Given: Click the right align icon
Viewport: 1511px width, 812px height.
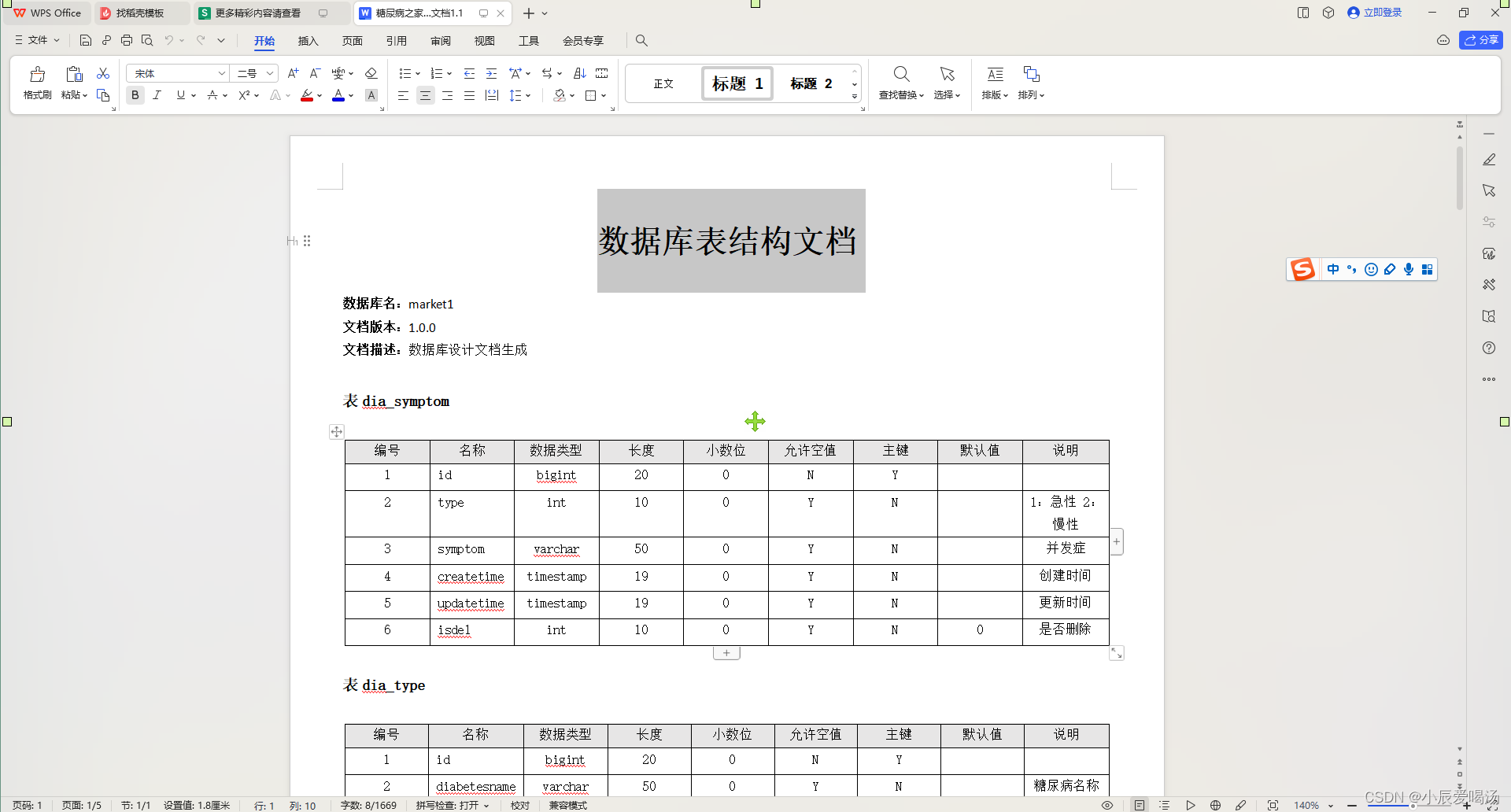Looking at the screenshot, I should coord(447,95).
